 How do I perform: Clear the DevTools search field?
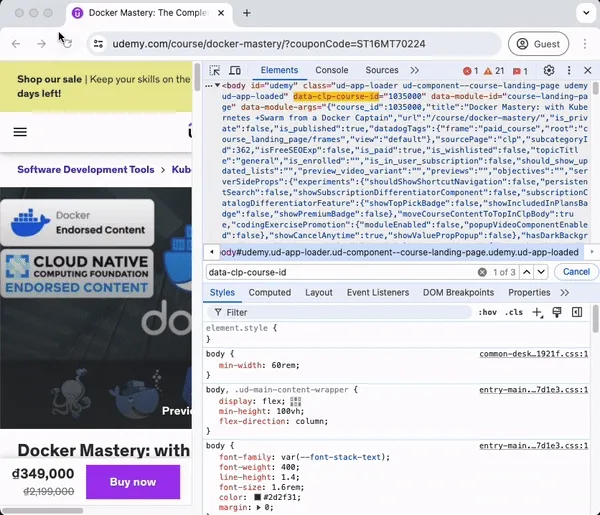[x=482, y=272]
